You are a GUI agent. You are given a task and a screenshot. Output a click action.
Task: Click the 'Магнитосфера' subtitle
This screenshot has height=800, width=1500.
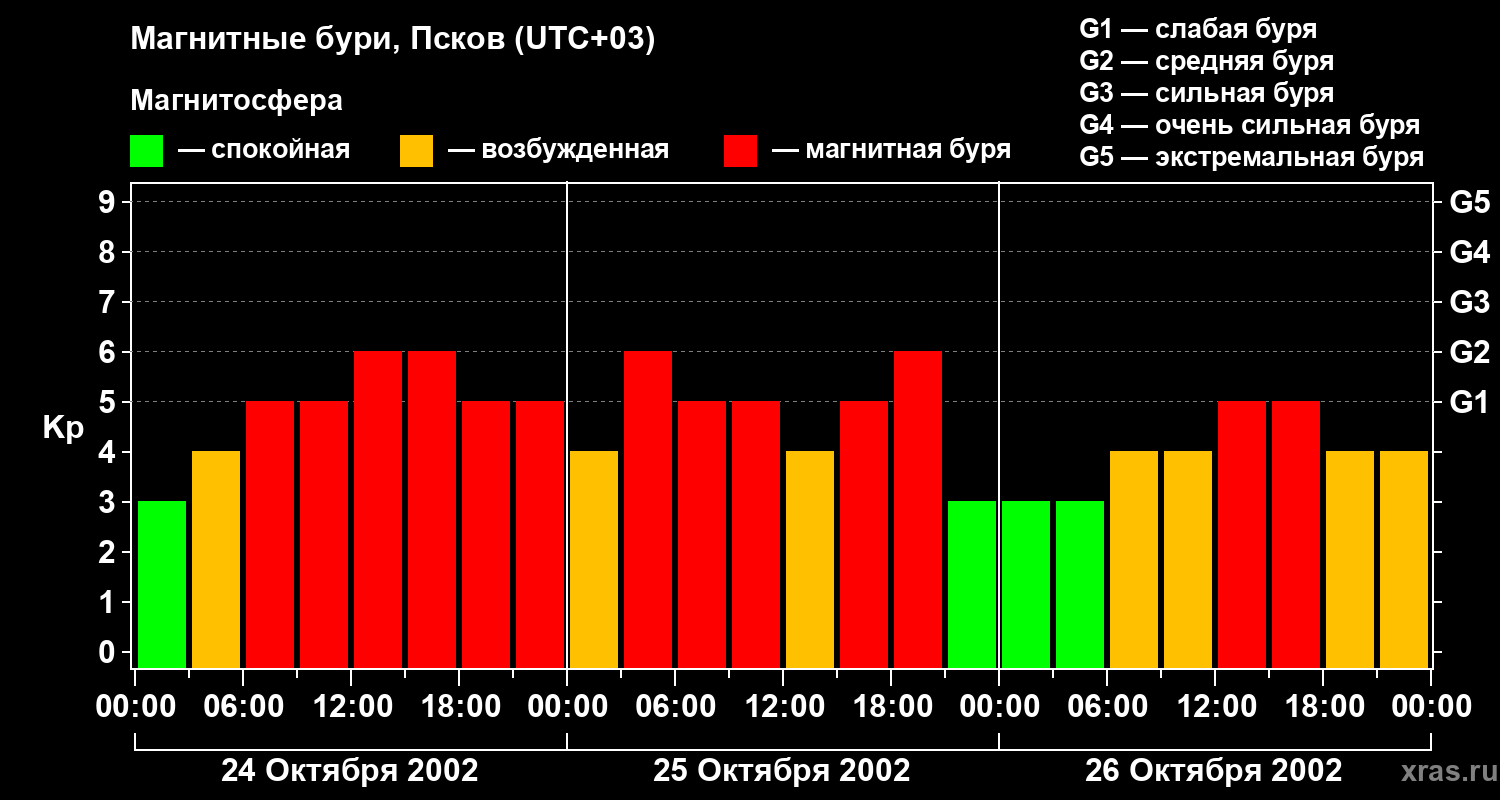coord(236,101)
